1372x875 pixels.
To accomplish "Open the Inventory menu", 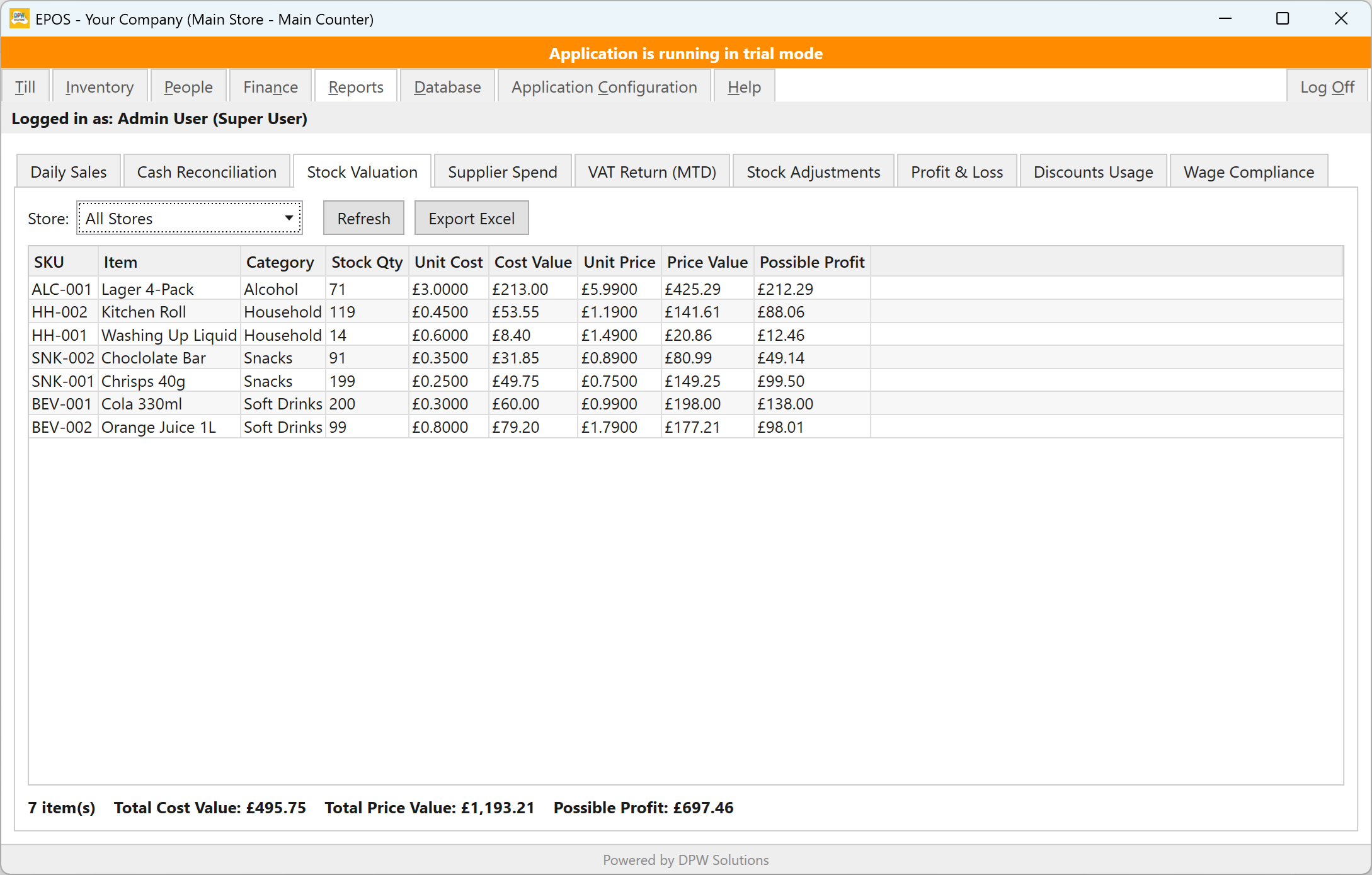I will (100, 87).
